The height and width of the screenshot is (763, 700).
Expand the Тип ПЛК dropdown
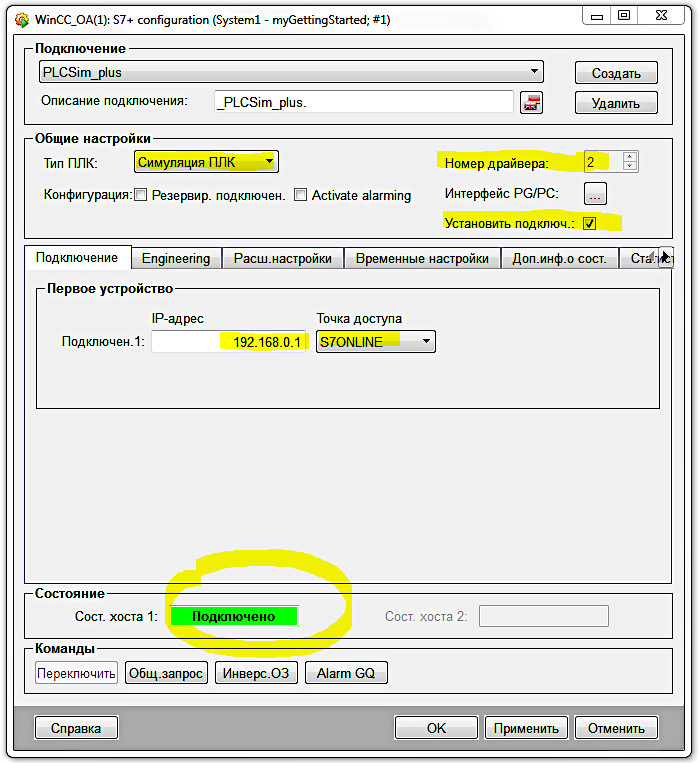(206, 162)
